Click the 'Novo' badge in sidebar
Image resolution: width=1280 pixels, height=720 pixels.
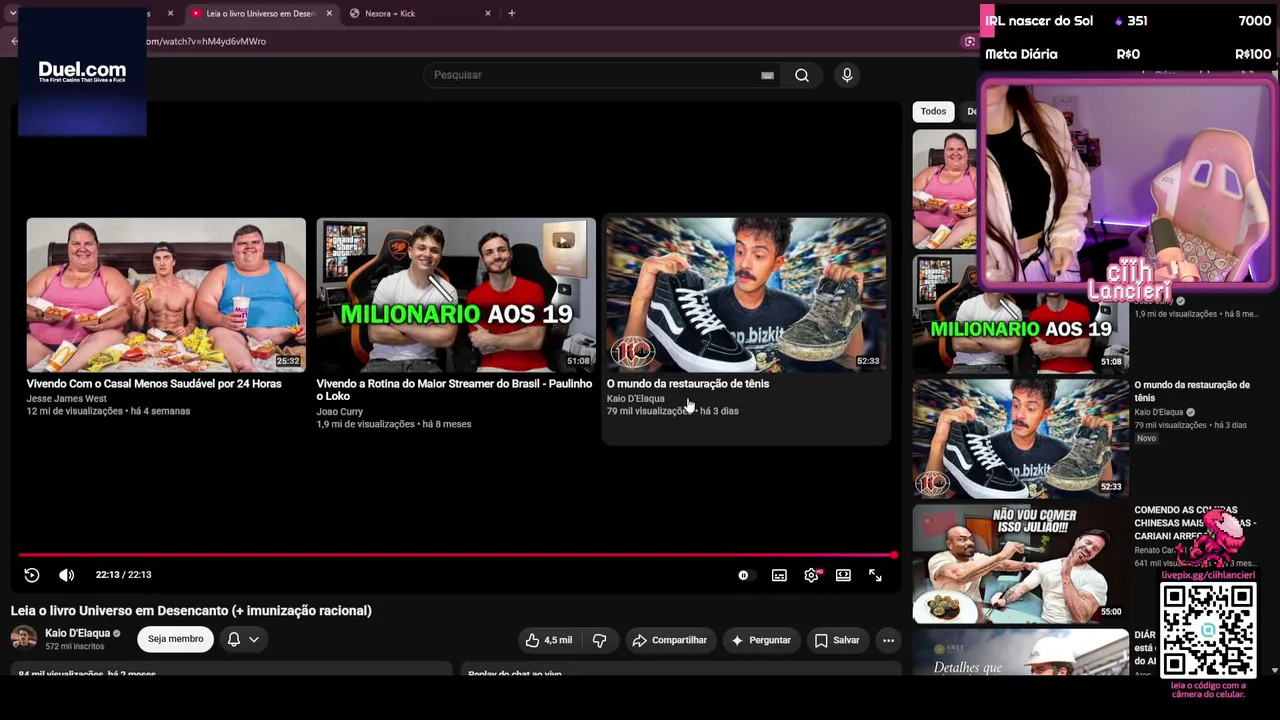pos(1146,438)
